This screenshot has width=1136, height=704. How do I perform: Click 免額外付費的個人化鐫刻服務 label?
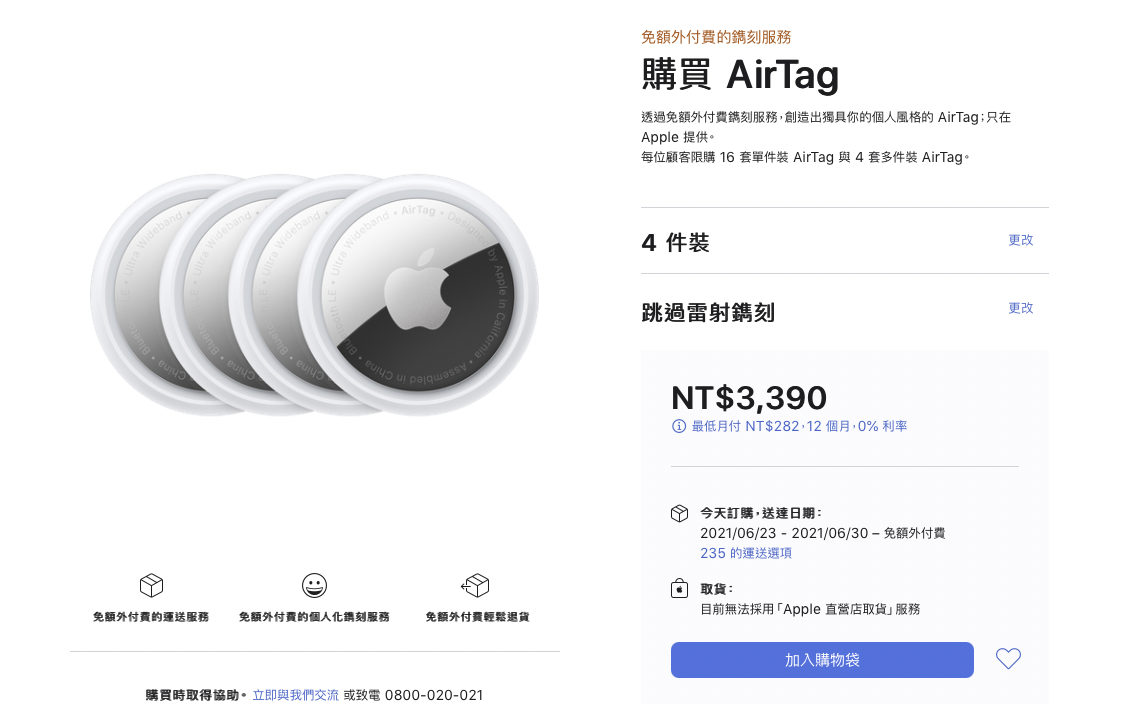pyautogui.click(x=314, y=617)
